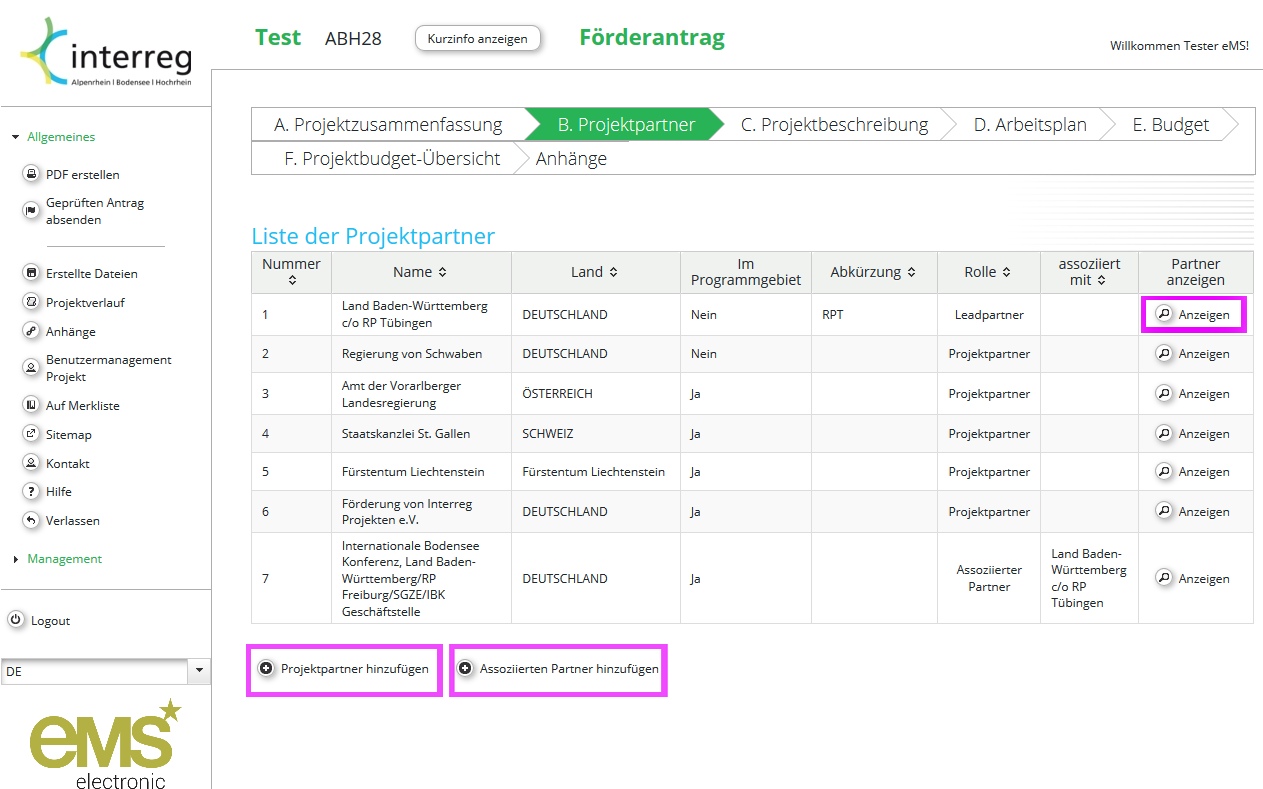Click the Projektverlauf history icon
Viewport: 1263px width, 789px height.
(31, 302)
